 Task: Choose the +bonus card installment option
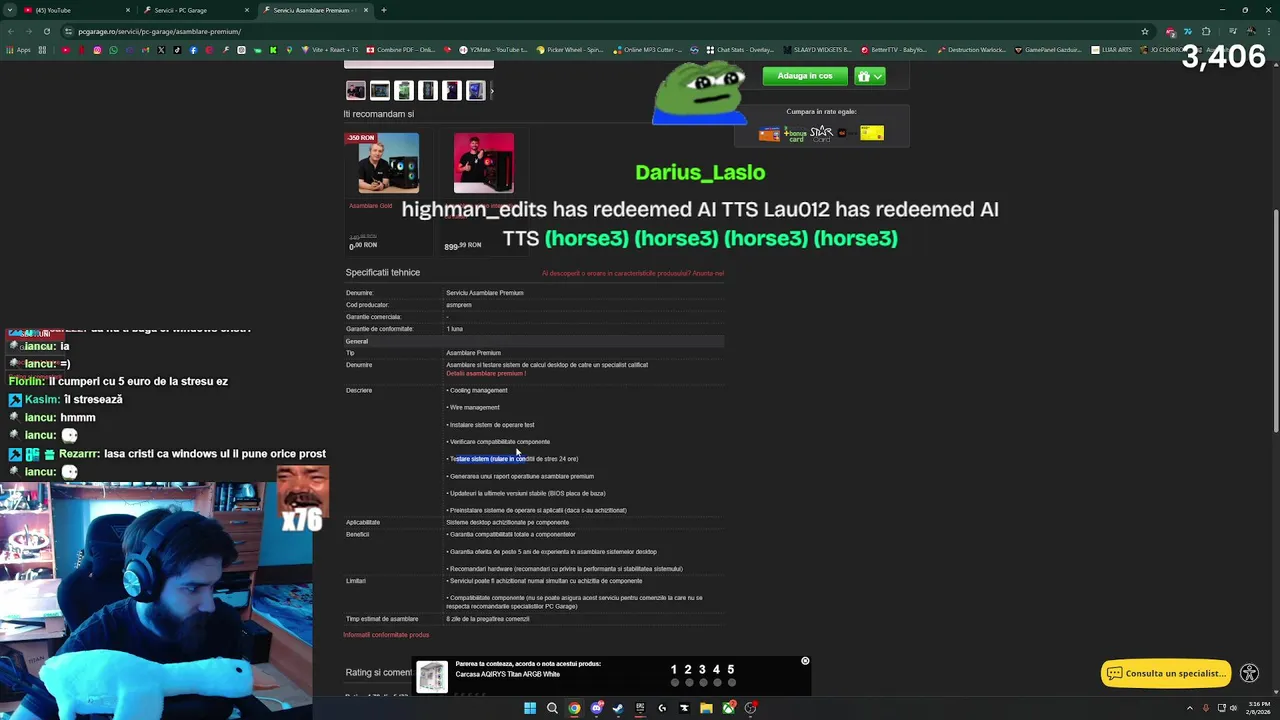point(795,134)
